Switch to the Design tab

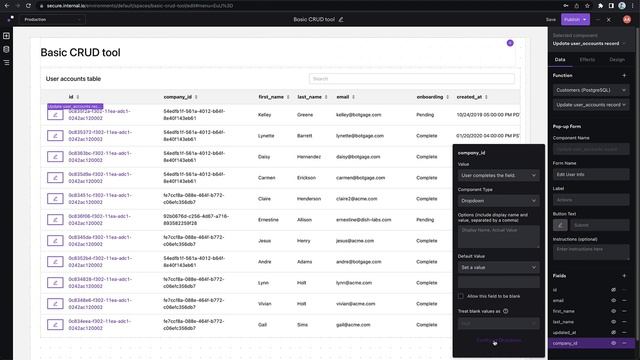point(617,60)
